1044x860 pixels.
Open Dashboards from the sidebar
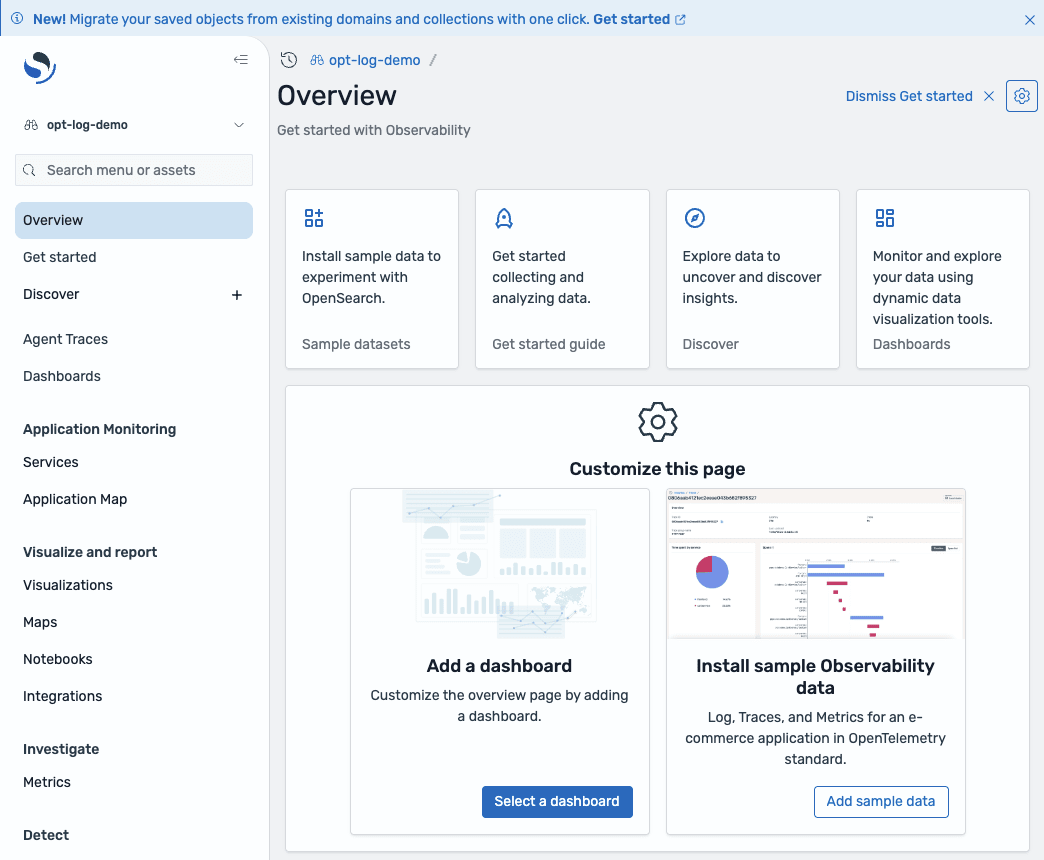[x=62, y=376]
